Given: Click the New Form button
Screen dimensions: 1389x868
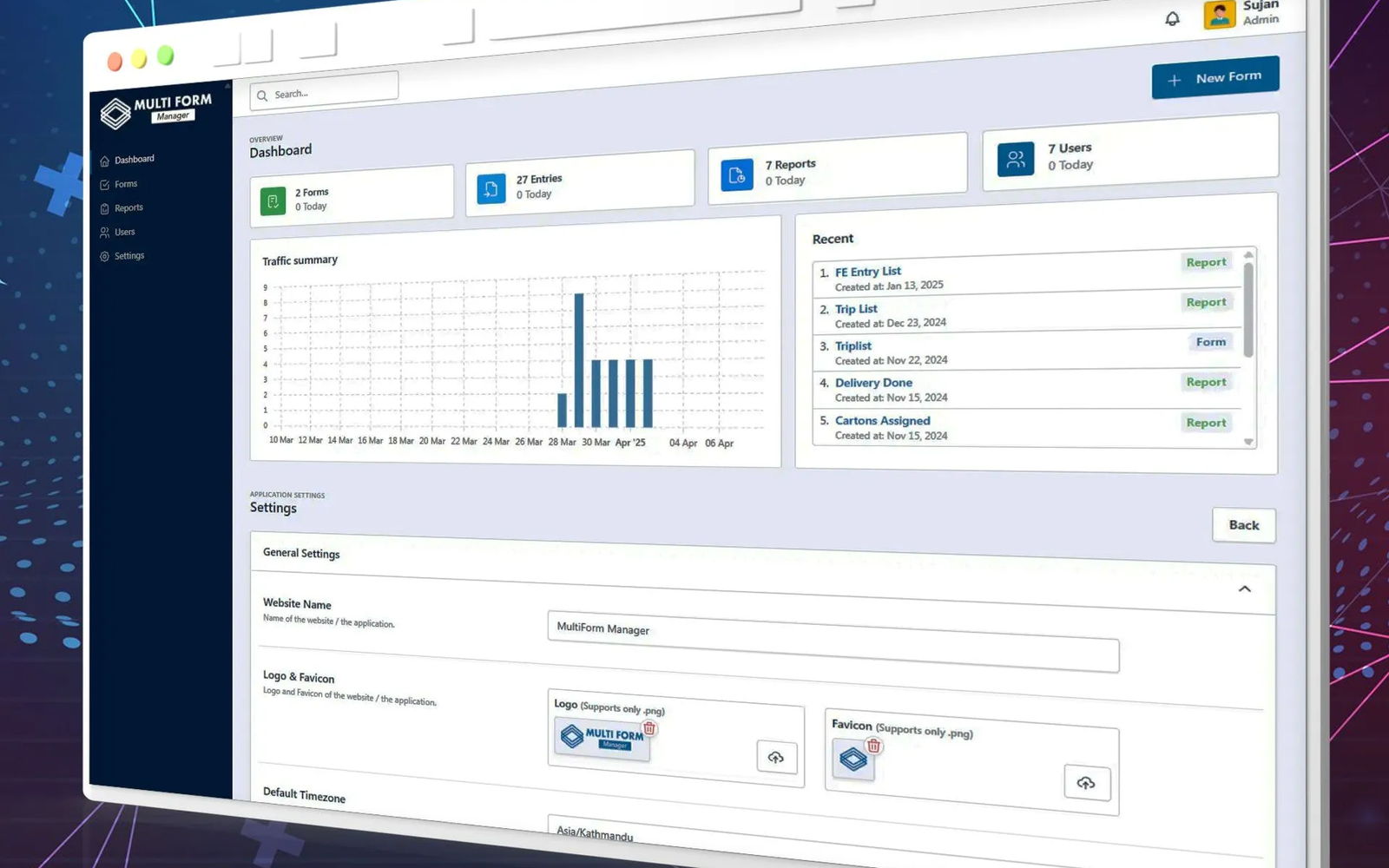Looking at the screenshot, I should pos(1215,78).
